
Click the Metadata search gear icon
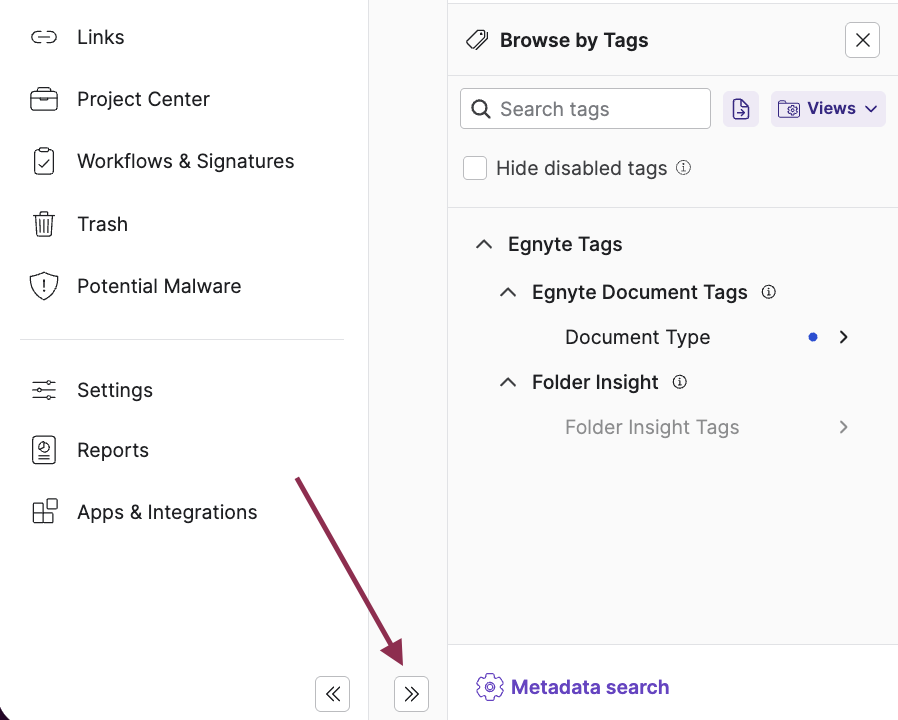click(x=489, y=687)
